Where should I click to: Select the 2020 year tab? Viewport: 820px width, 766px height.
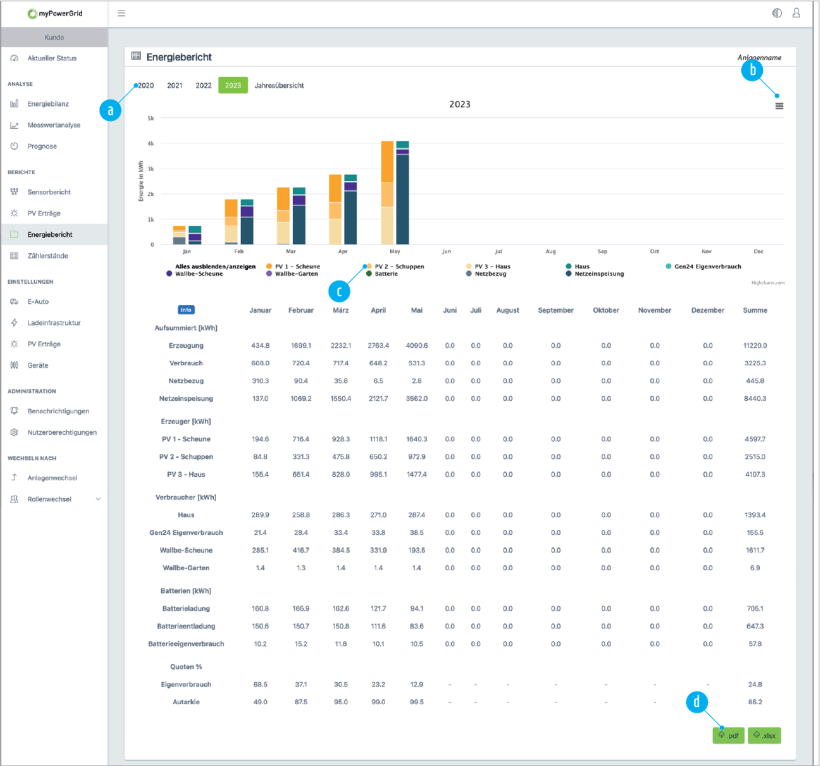[146, 86]
